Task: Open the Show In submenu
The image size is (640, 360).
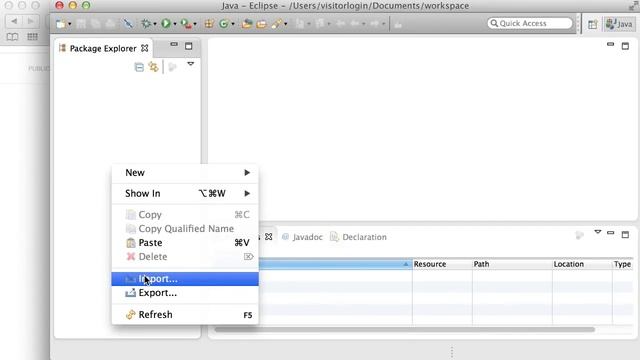Action: pyautogui.click(x=185, y=193)
